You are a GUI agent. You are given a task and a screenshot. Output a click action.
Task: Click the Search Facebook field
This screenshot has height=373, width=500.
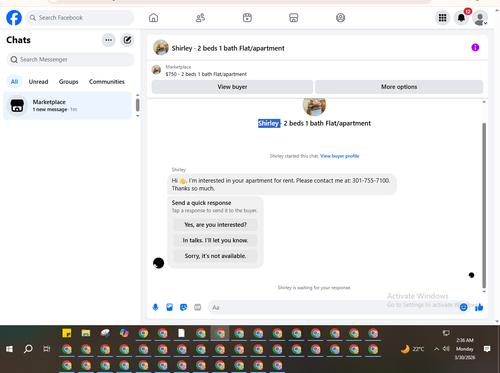click(x=80, y=18)
